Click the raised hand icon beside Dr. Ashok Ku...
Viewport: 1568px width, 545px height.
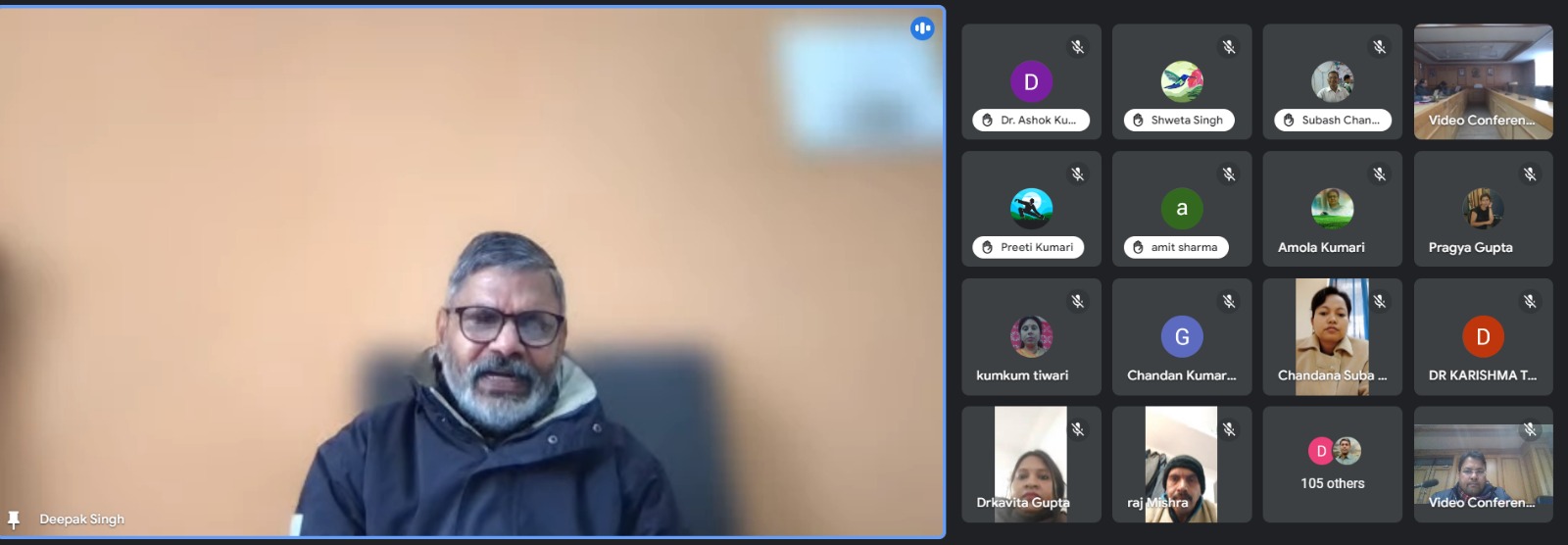coord(987,121)
